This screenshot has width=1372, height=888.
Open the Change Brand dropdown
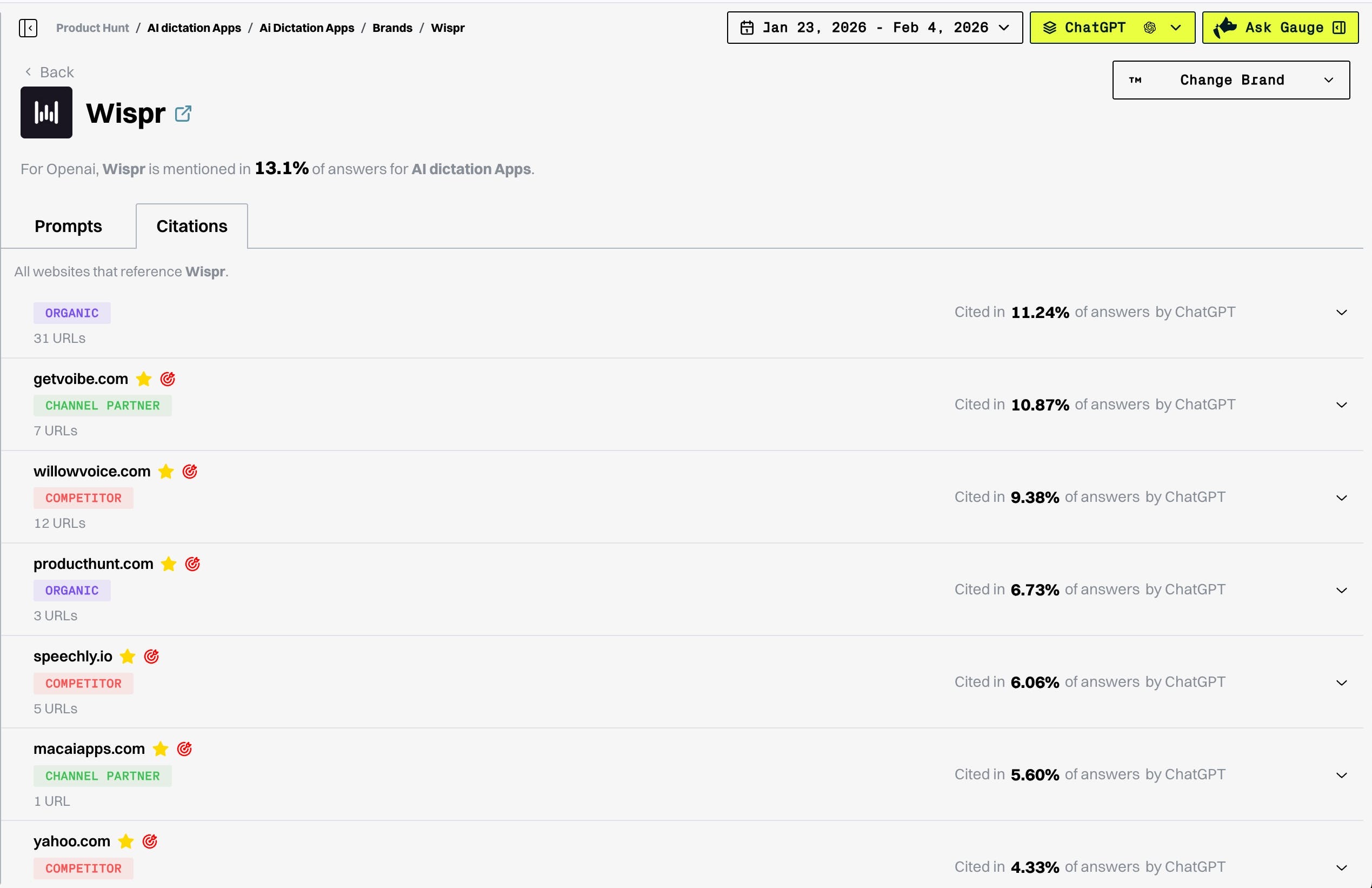pos(1230,80)
